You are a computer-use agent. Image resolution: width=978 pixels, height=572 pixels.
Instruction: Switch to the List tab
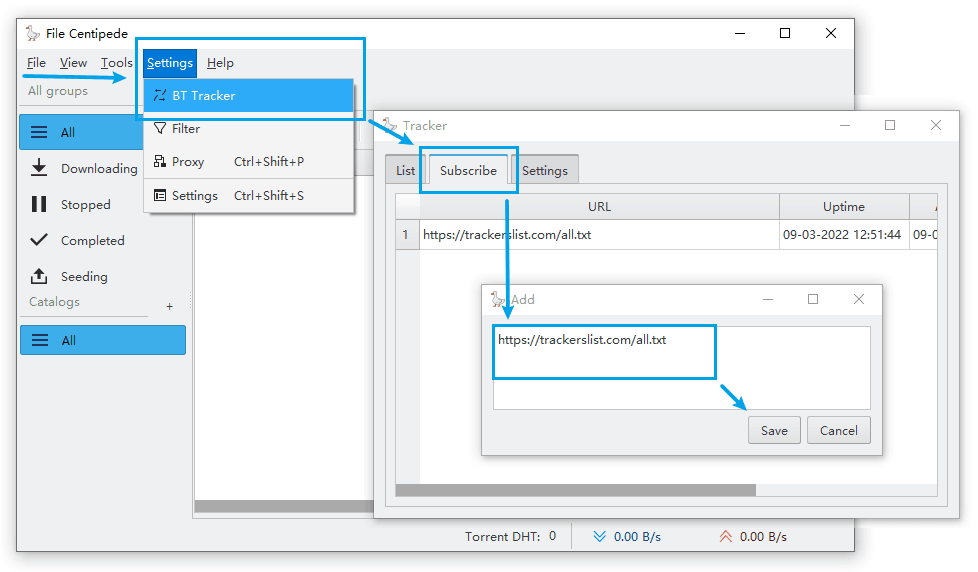(405, 170)
